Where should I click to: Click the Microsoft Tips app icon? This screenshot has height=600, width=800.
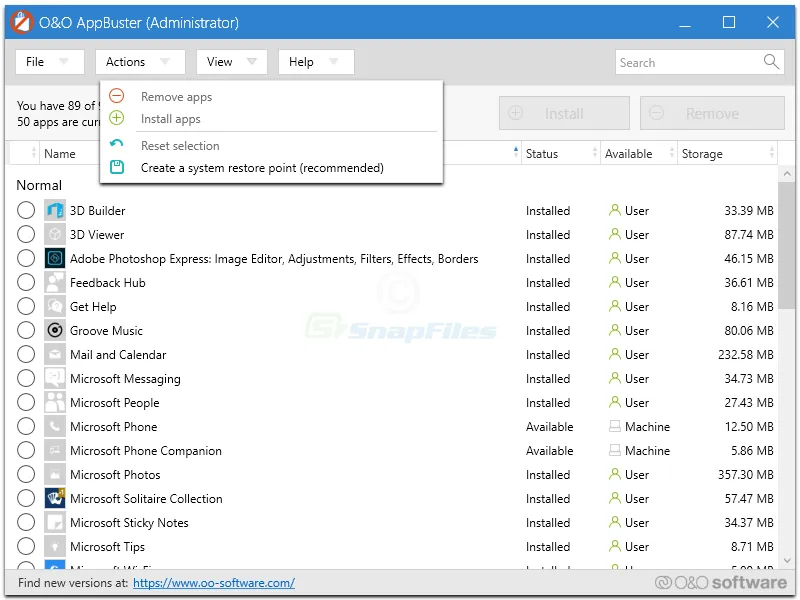55,546
